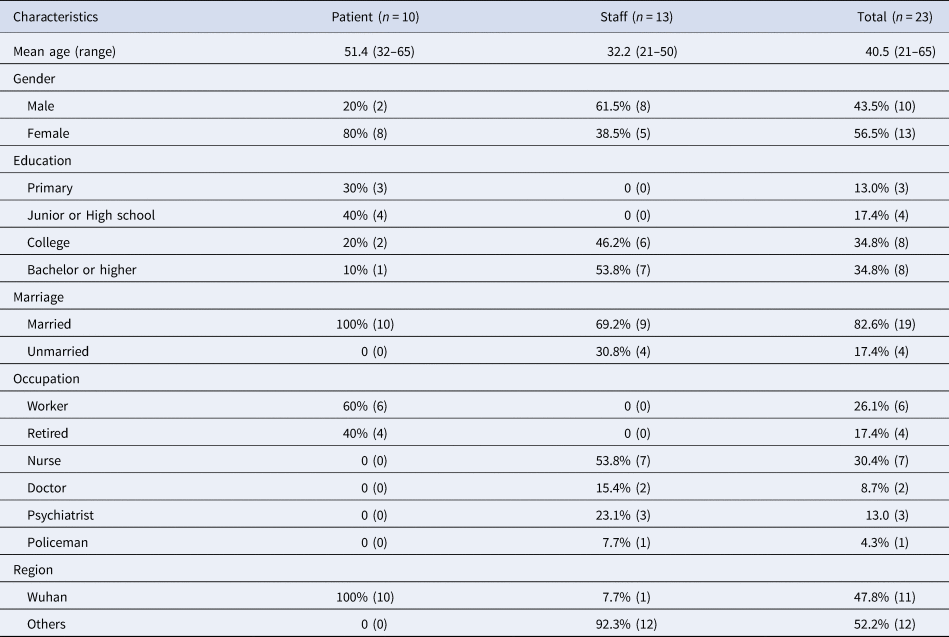The height and width of the screenshot is (637, 949).
Task: Select the Policeman row label
Action: pyautogui.click(x=63, y=542)
